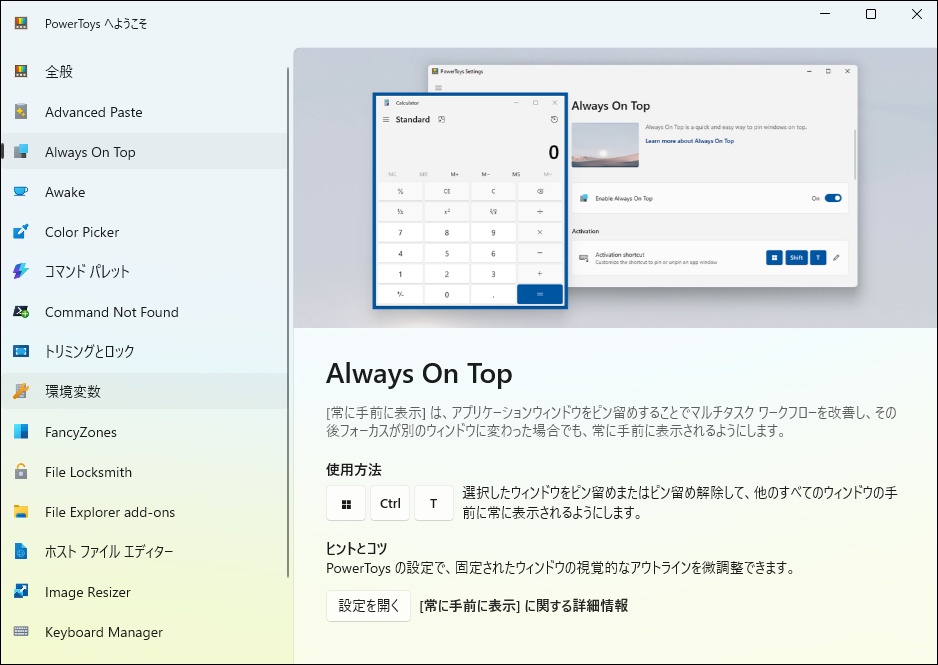The width and height of the screenshot is (938, 665).
Task: Open Keyboard Manager via its sidebar icon
Action: (x=22, y=632)
